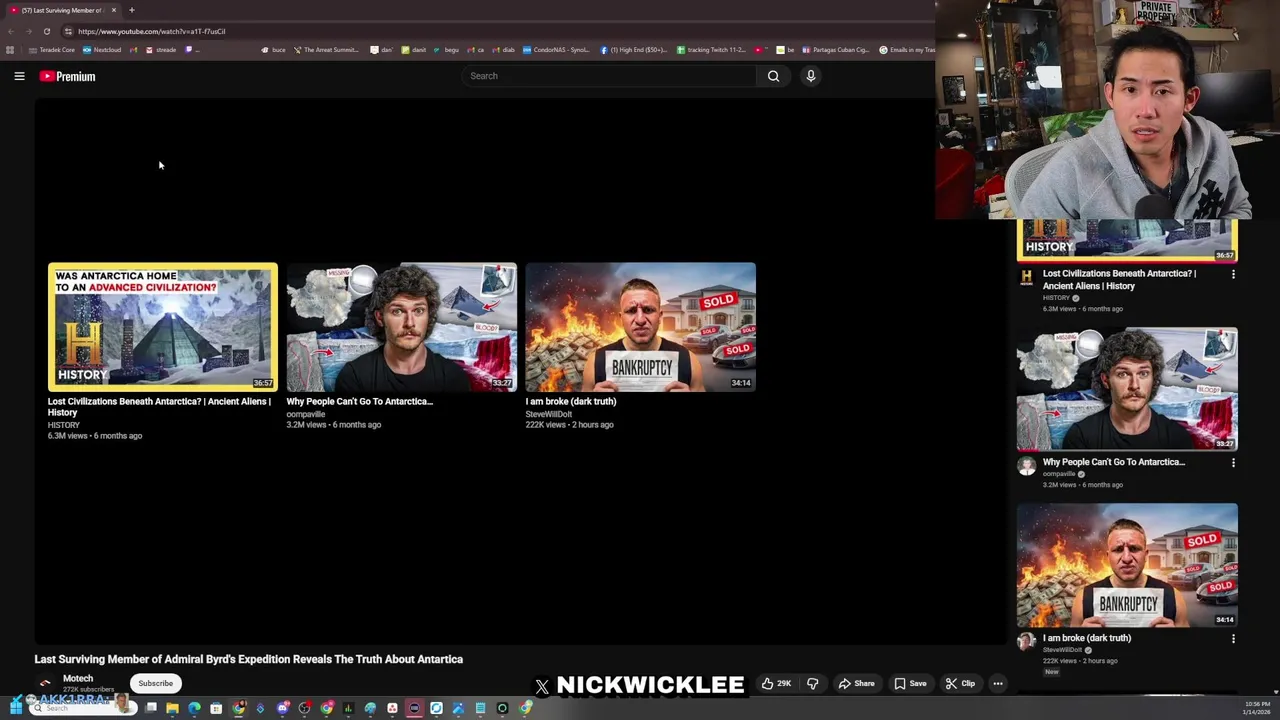Image resolution: width=1280 pixels, height=720 pixels.
Task: Open more actions ellipsis beside Clip
Action: point(998,684)
